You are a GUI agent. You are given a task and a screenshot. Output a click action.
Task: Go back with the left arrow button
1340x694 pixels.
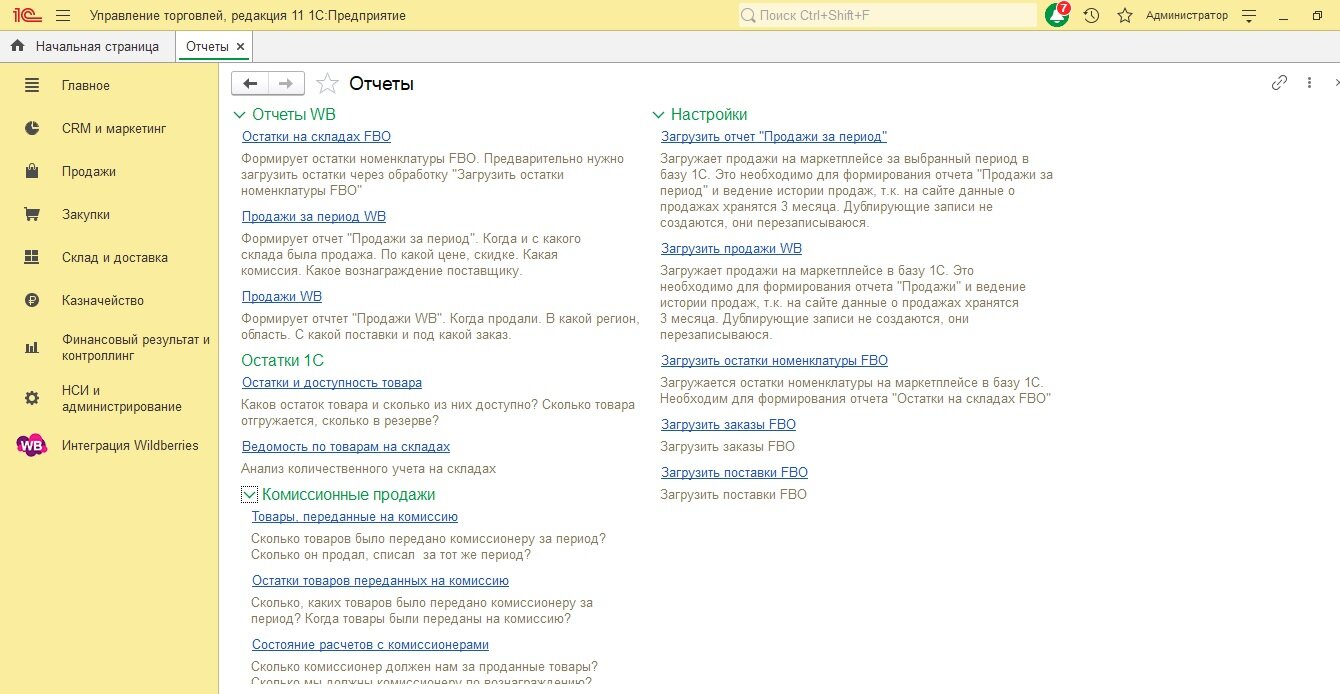[x=250, y=84]
